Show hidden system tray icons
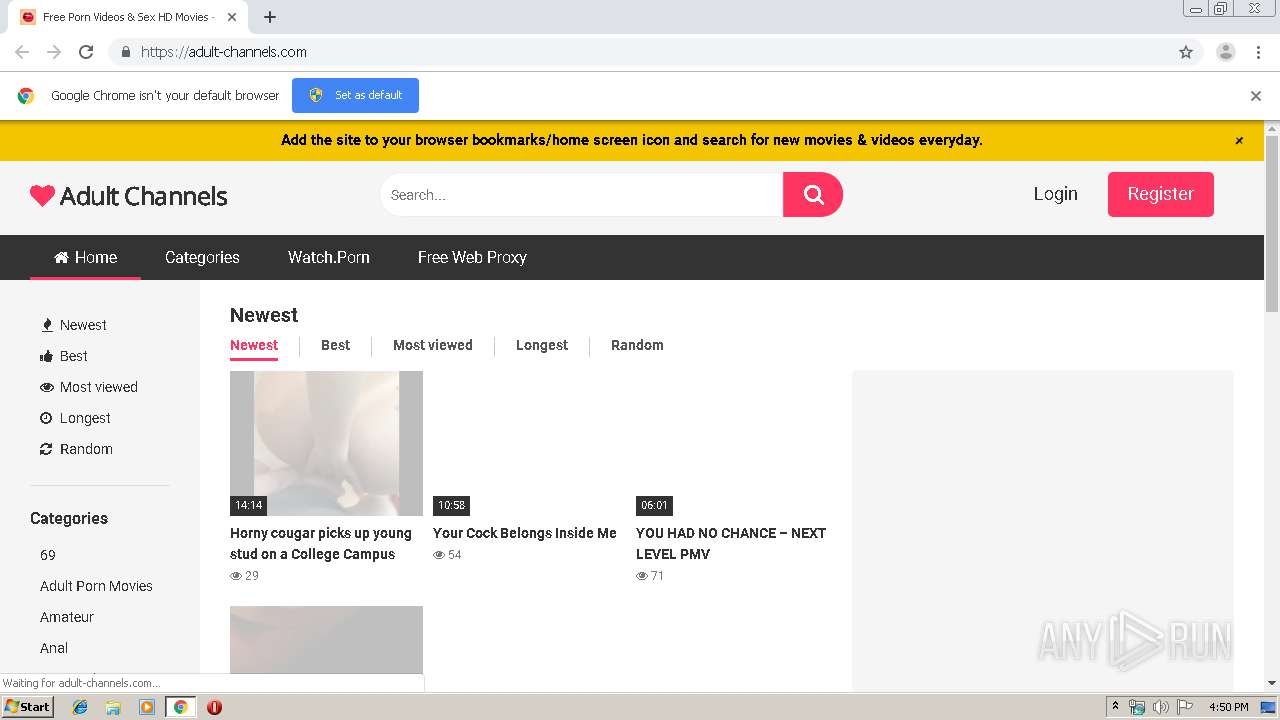The height and width of the screenshot is (720, 1280). click(x=1115, y=707)
